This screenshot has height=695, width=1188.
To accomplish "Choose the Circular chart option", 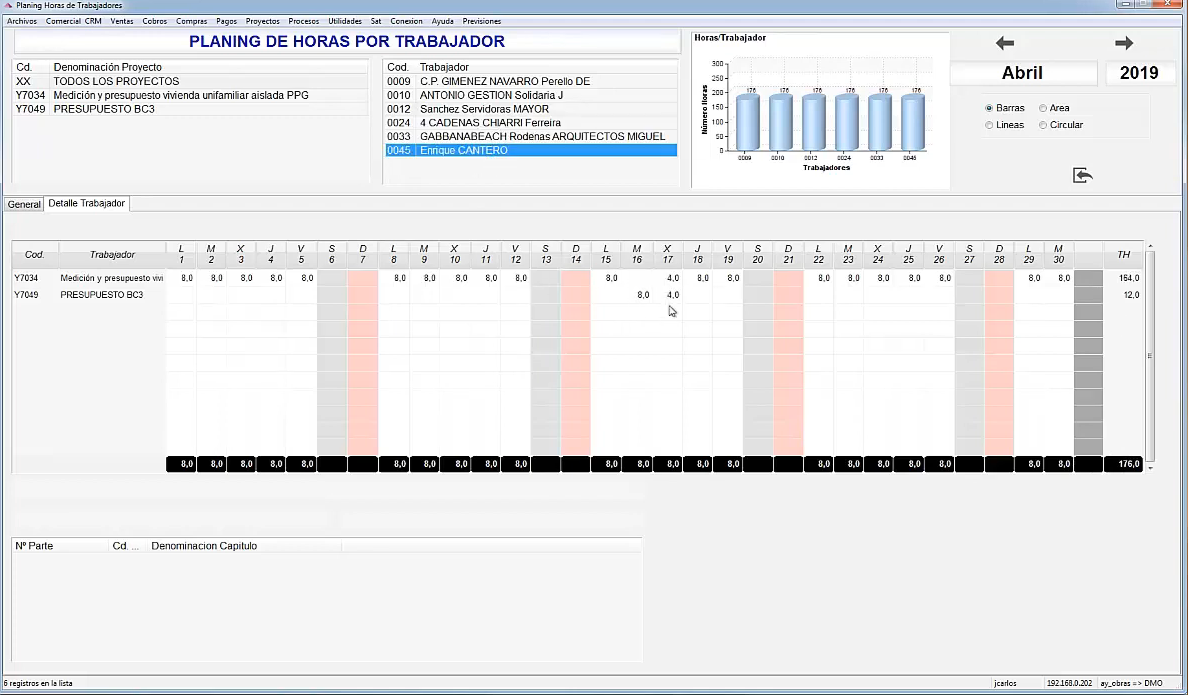I will (x=1043, y=125).
